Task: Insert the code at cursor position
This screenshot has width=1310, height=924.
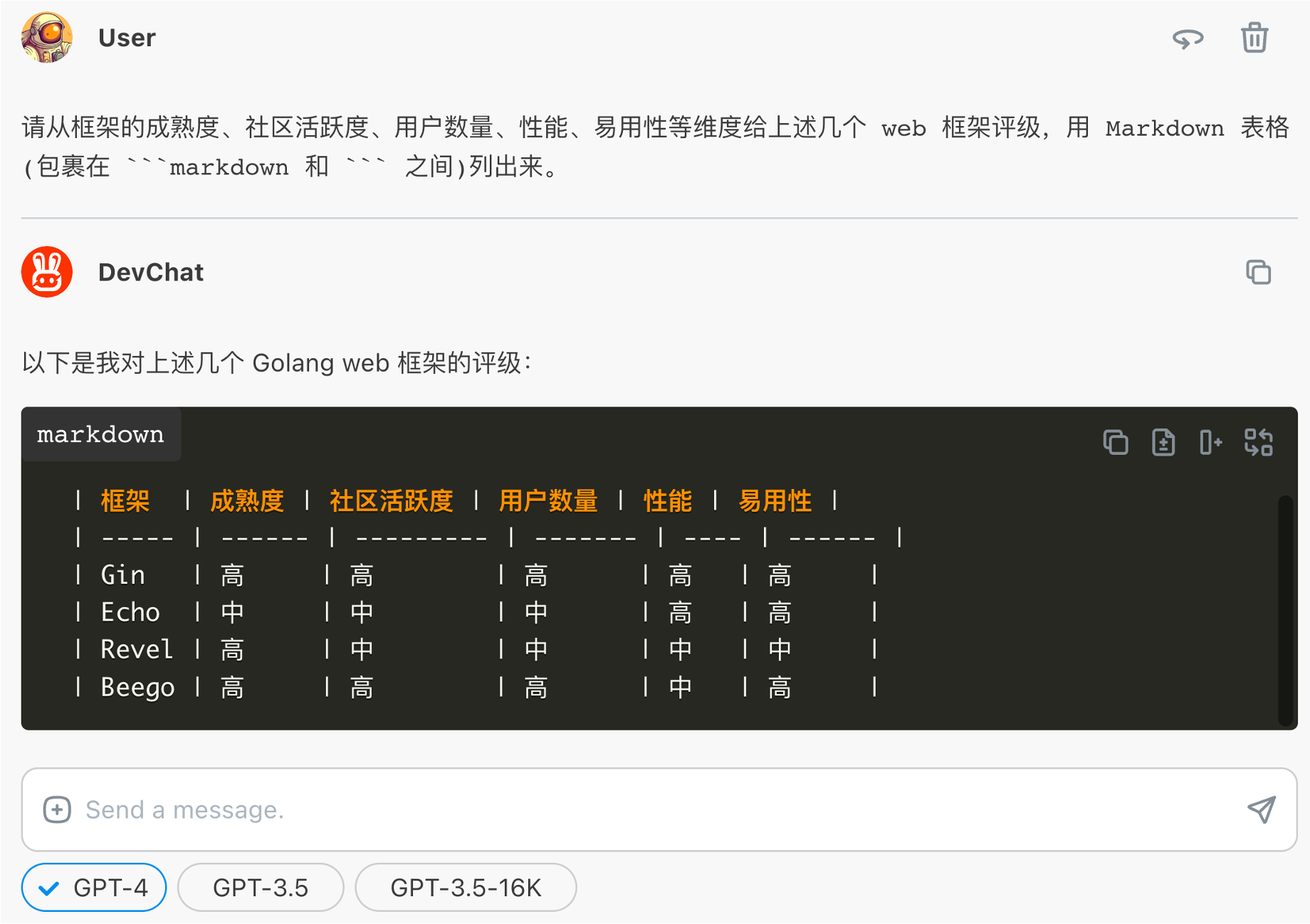Action: (1210, 442)
